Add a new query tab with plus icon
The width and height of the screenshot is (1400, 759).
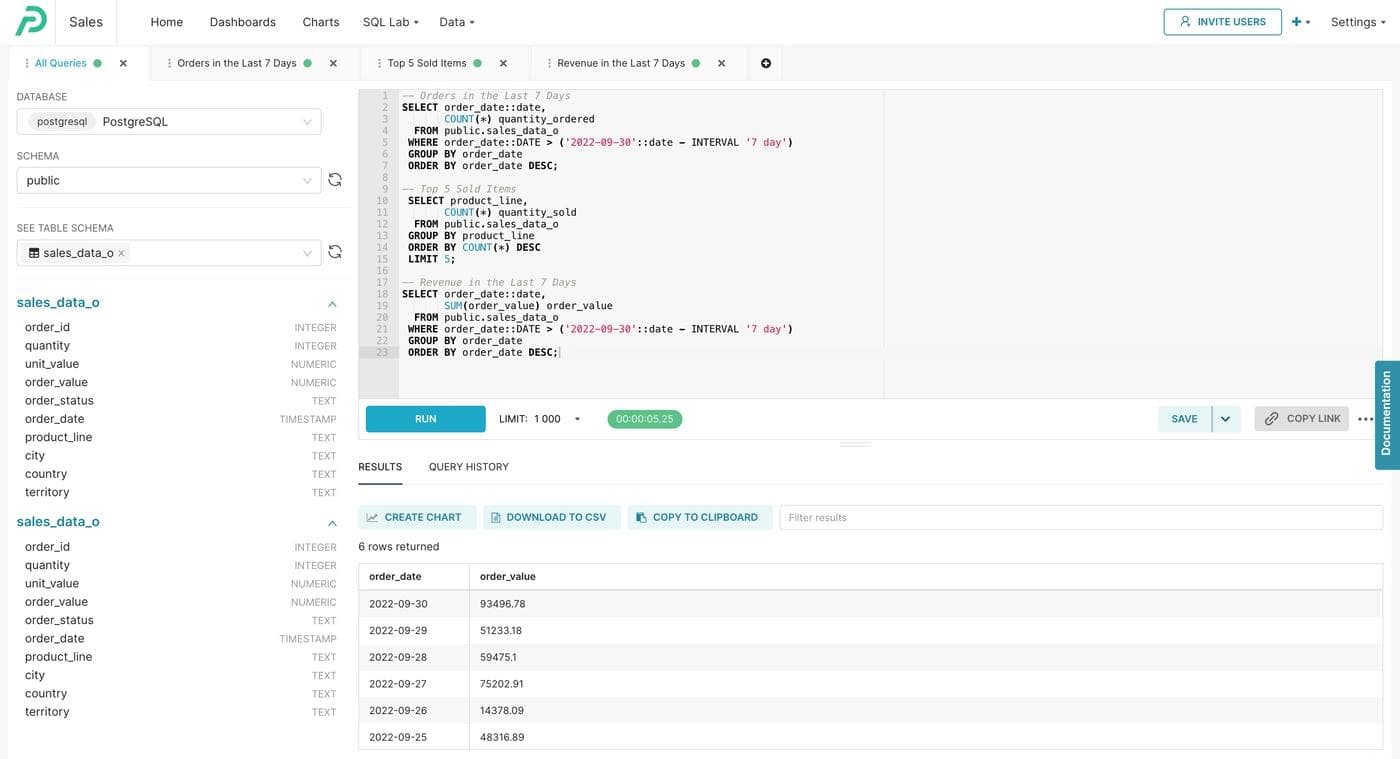[x=766, y=63]
